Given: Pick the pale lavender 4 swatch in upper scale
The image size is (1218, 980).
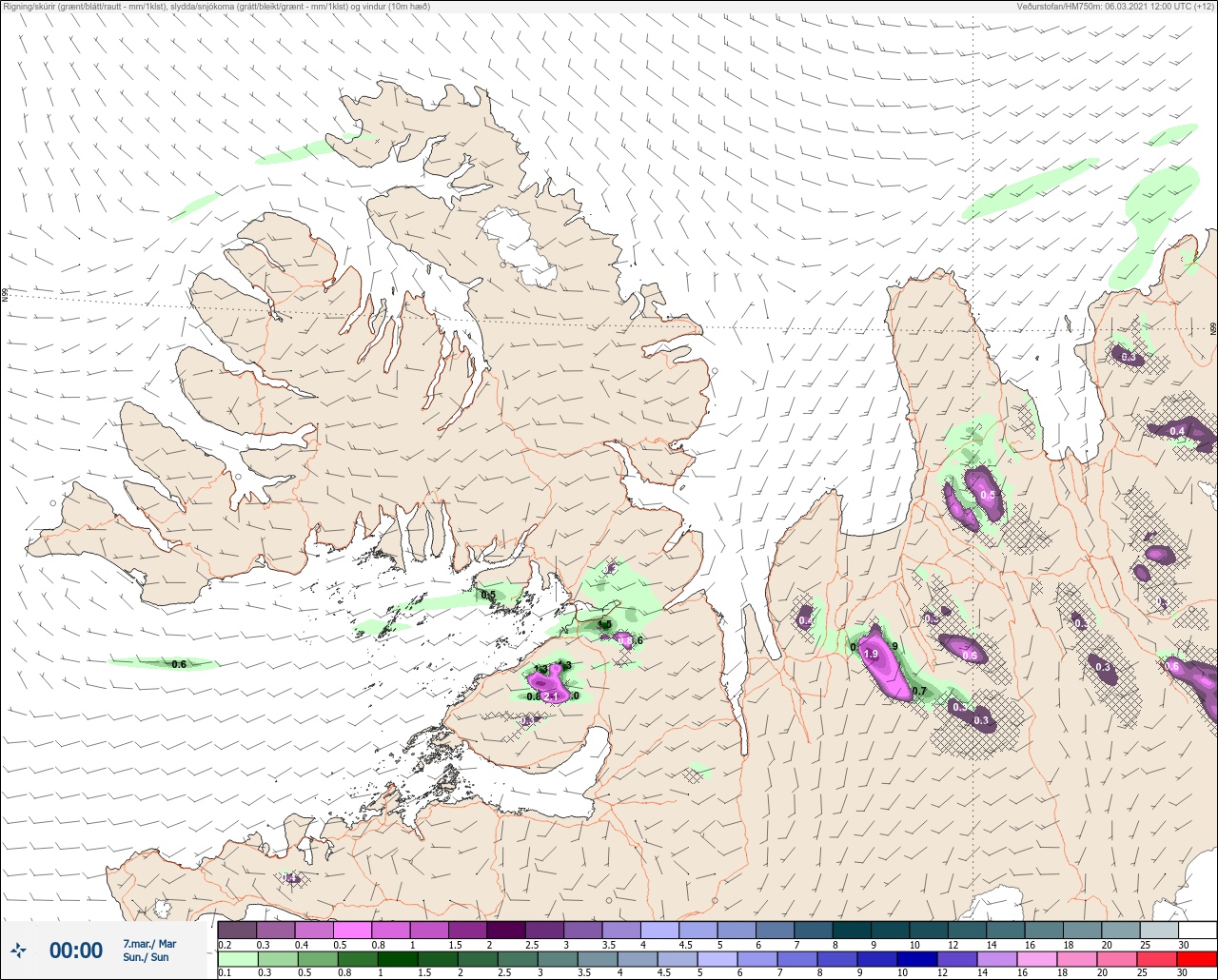Looking at the screenshot, I should pos(659,930).
